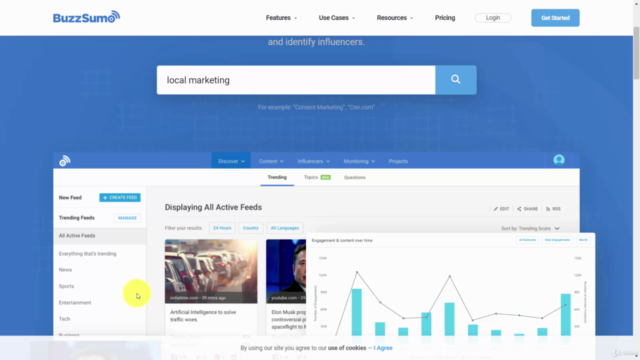Open the Projects menu item
Viewport: 640px width, 360px height.
tap(398, 161)
